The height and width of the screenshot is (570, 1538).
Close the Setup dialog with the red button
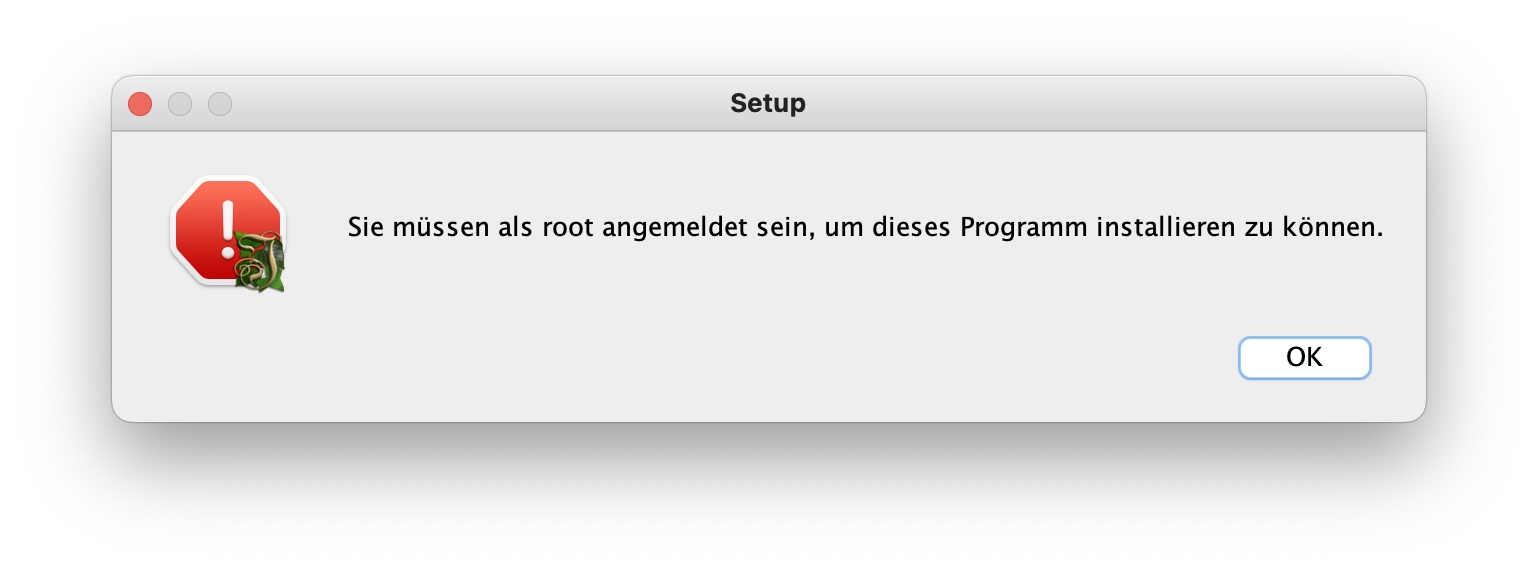click(x=140, y=104)
